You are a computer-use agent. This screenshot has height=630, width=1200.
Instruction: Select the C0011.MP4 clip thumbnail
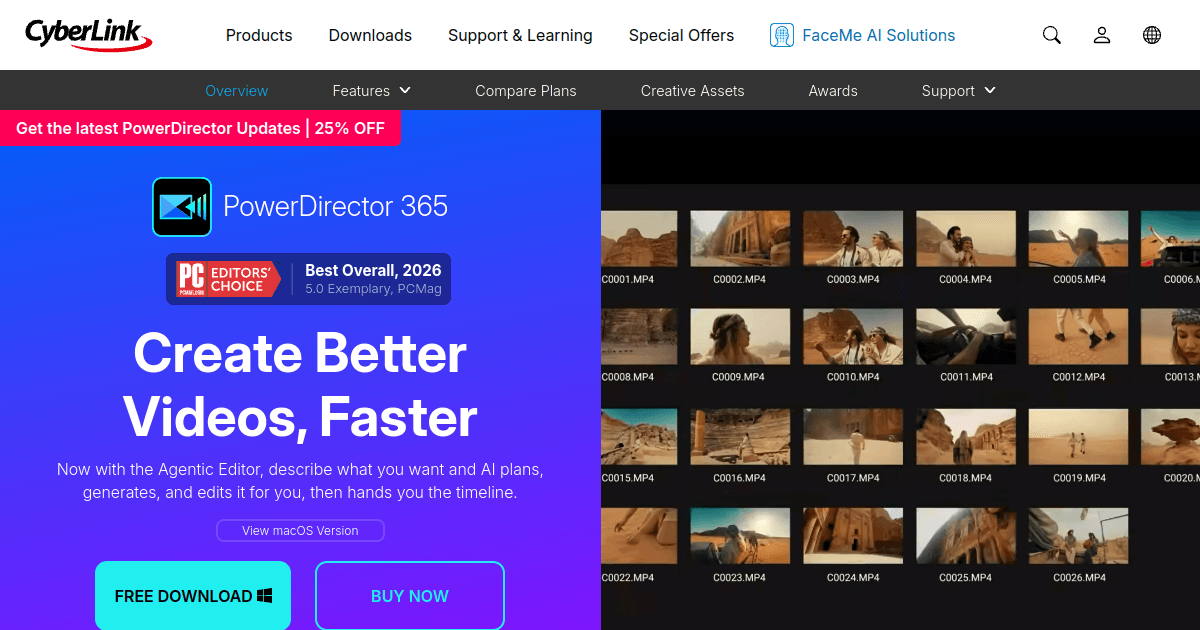(x=966, y=336)
